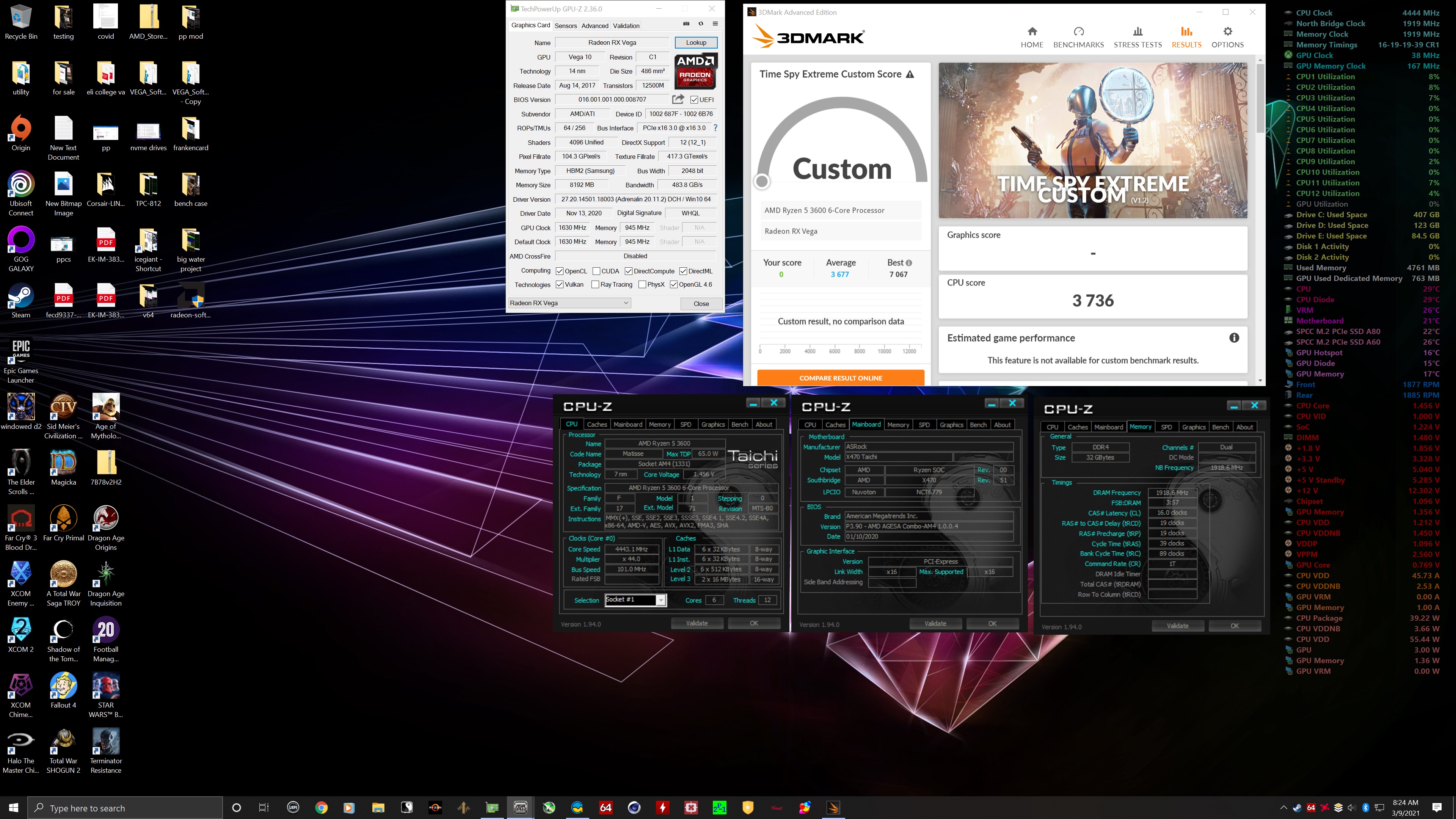1456x819 pixels.
Task: Toggle the DirectCompute checkbox
Action: coord(629,271)
